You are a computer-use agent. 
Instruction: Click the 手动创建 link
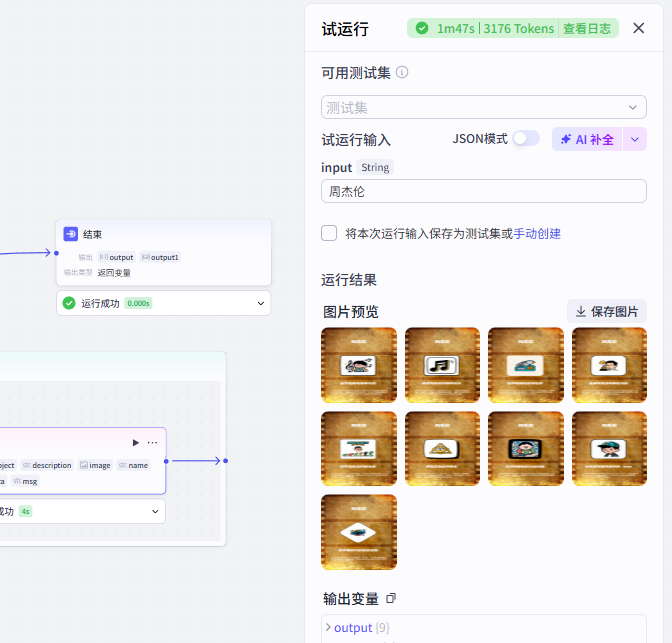click(537, 234)
